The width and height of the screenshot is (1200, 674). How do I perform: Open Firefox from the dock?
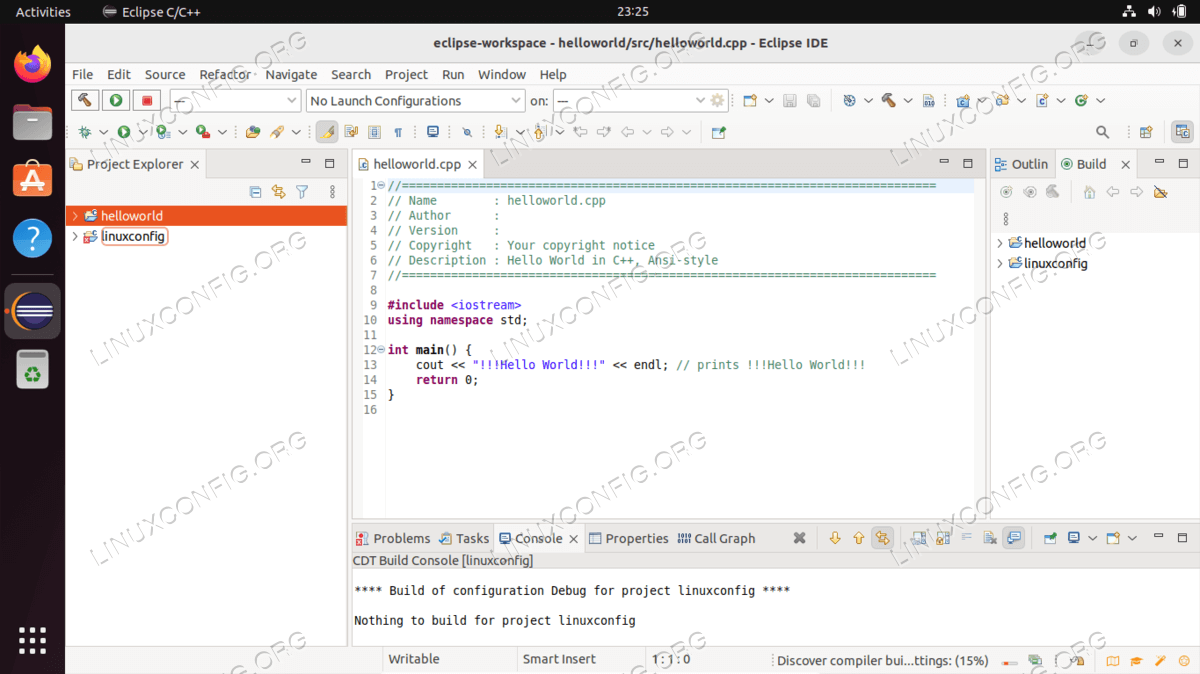33,65
